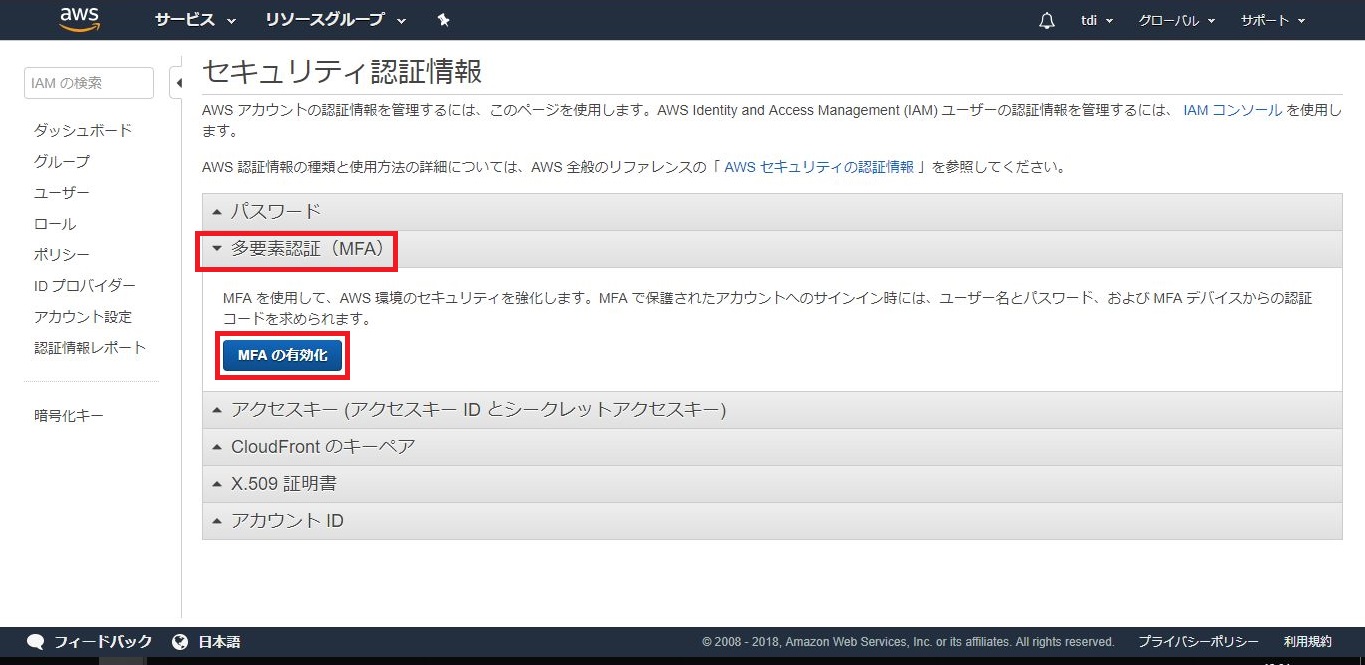Image resolution: width=1365 pixels, height=665 pixels.
Task: Click the AWS logo home icon
Action: [x=79, y=19]
